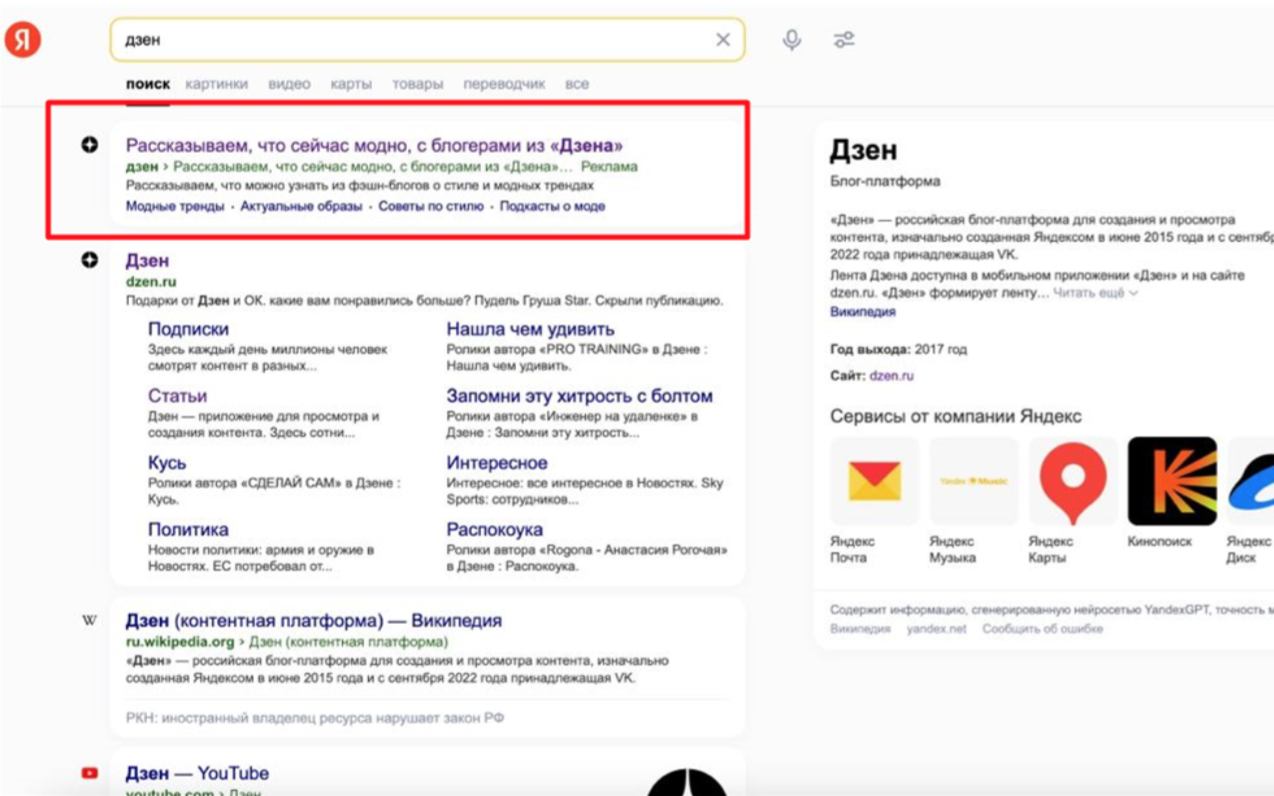Select the поиск tab

point(148,84)
